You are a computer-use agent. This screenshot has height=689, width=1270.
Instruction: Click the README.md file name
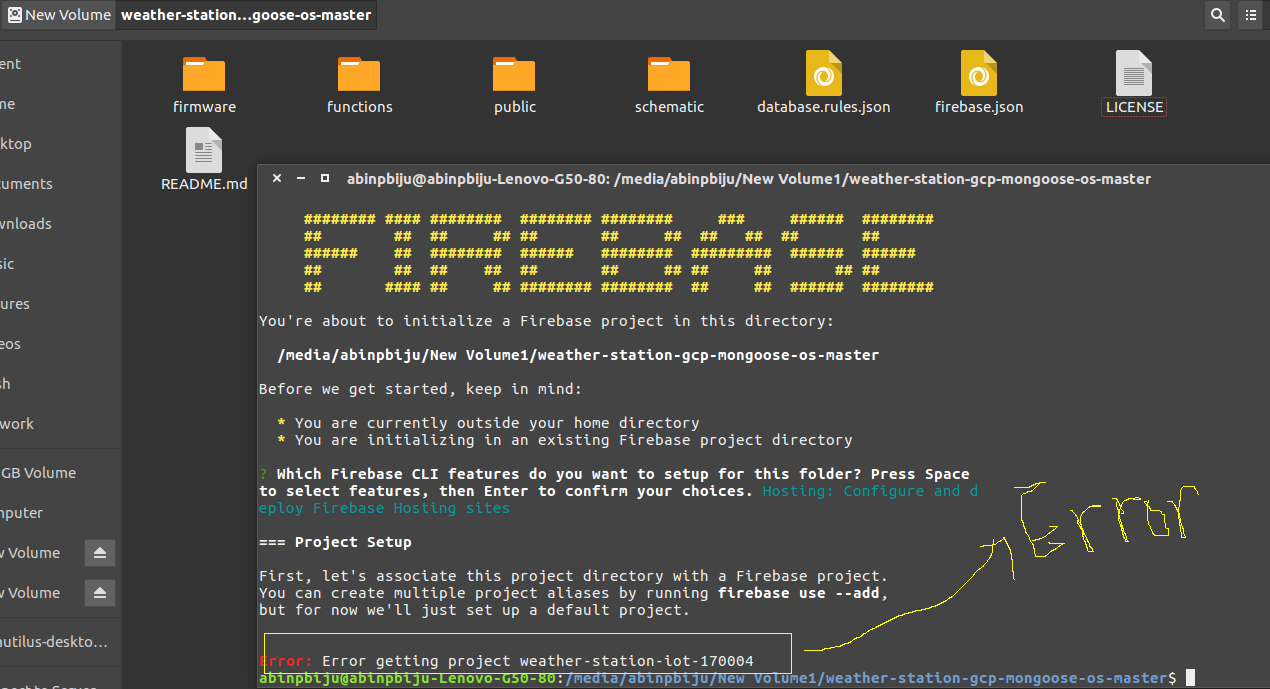[204, 184]
